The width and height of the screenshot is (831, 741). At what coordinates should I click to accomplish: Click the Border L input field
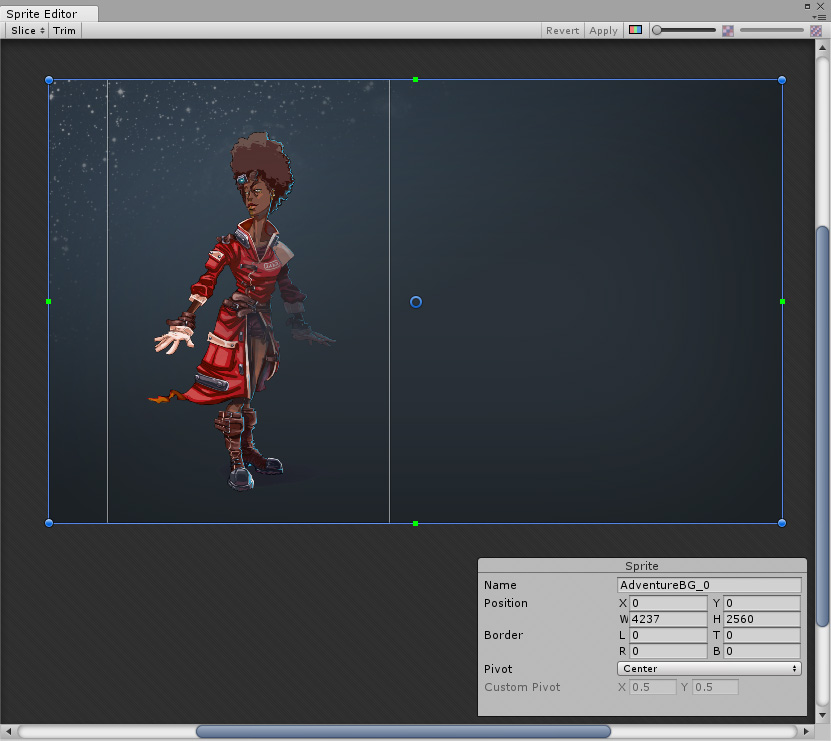(668, 635)
